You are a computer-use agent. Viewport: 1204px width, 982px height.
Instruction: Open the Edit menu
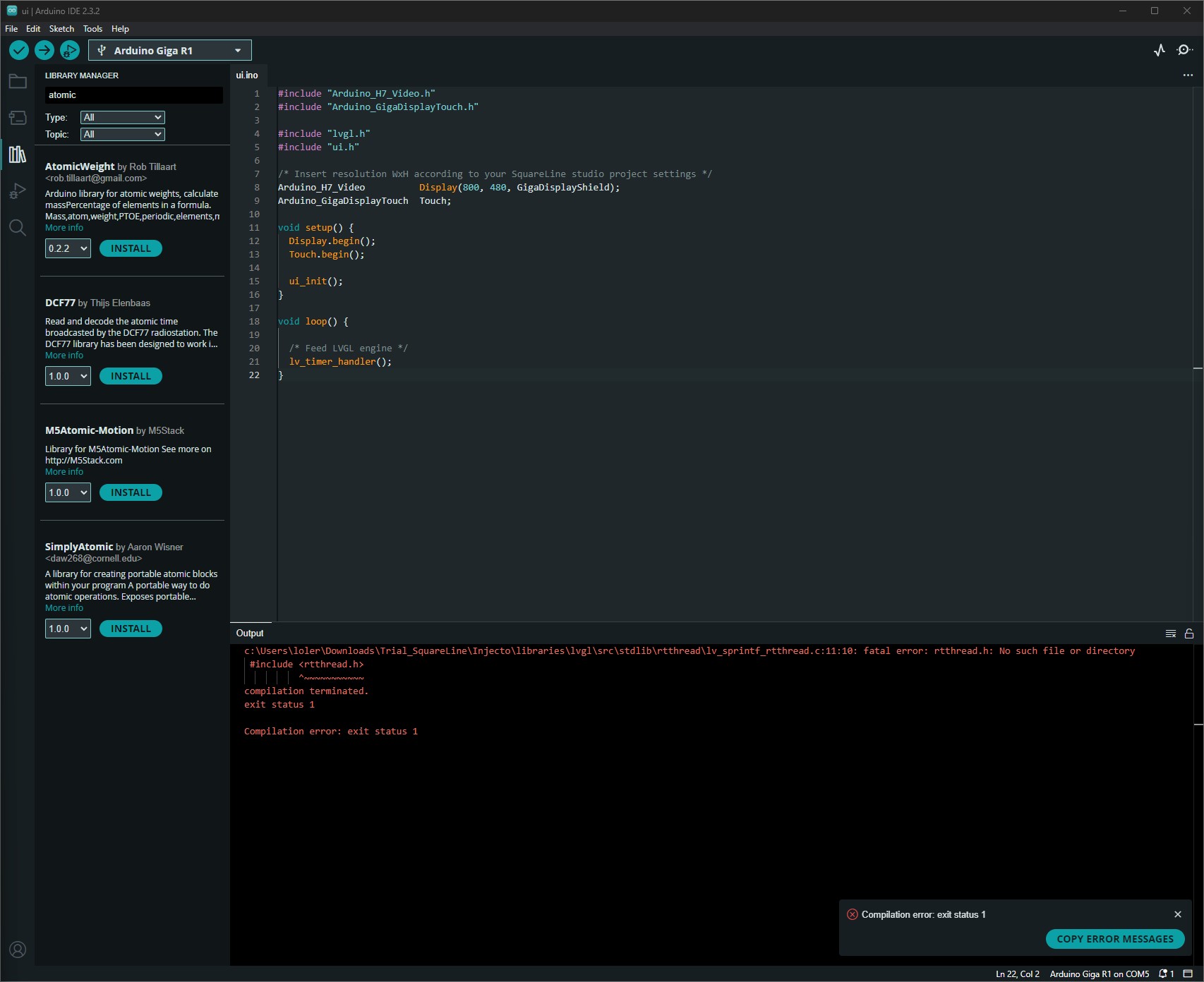coord(33,29)
